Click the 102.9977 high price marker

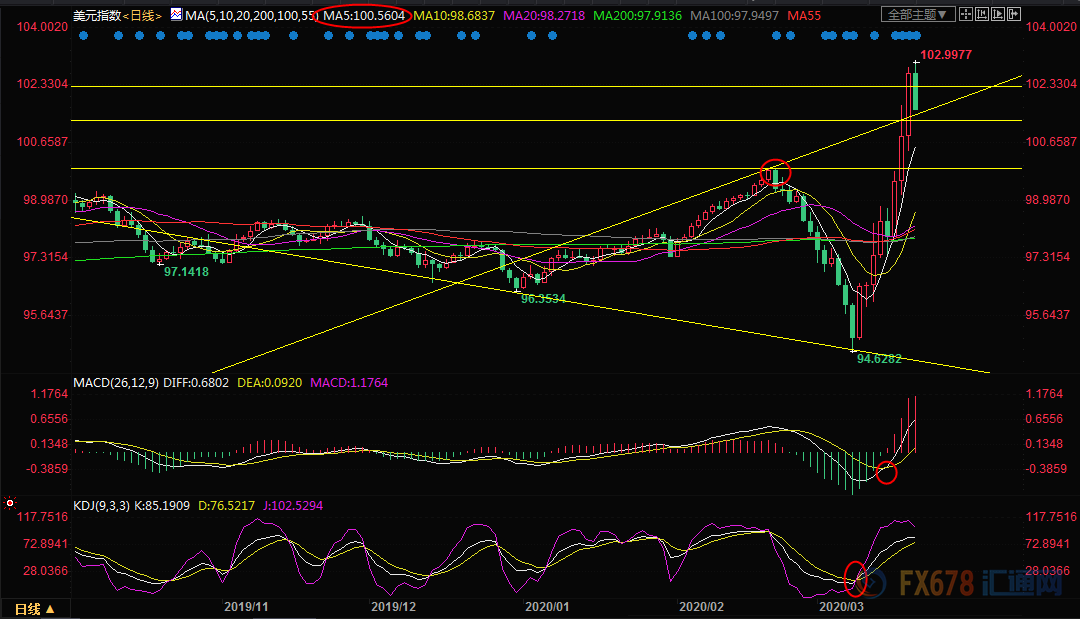pos(944,55)
